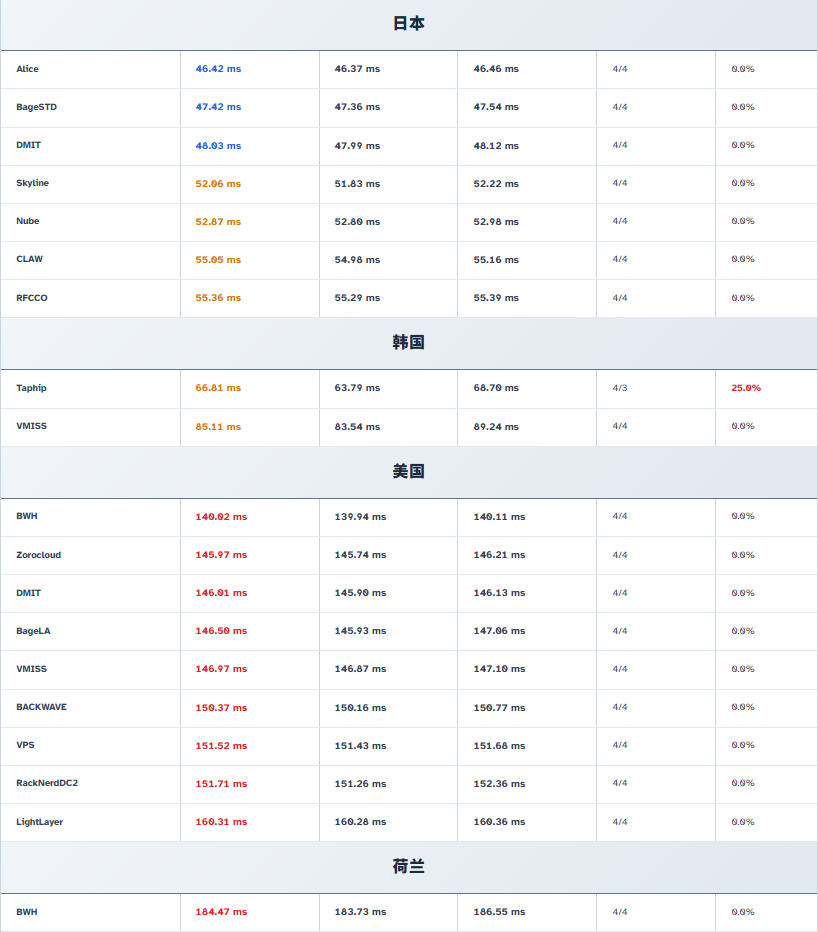Click the Taphip 4/3 packet count

tap(620, 388)
